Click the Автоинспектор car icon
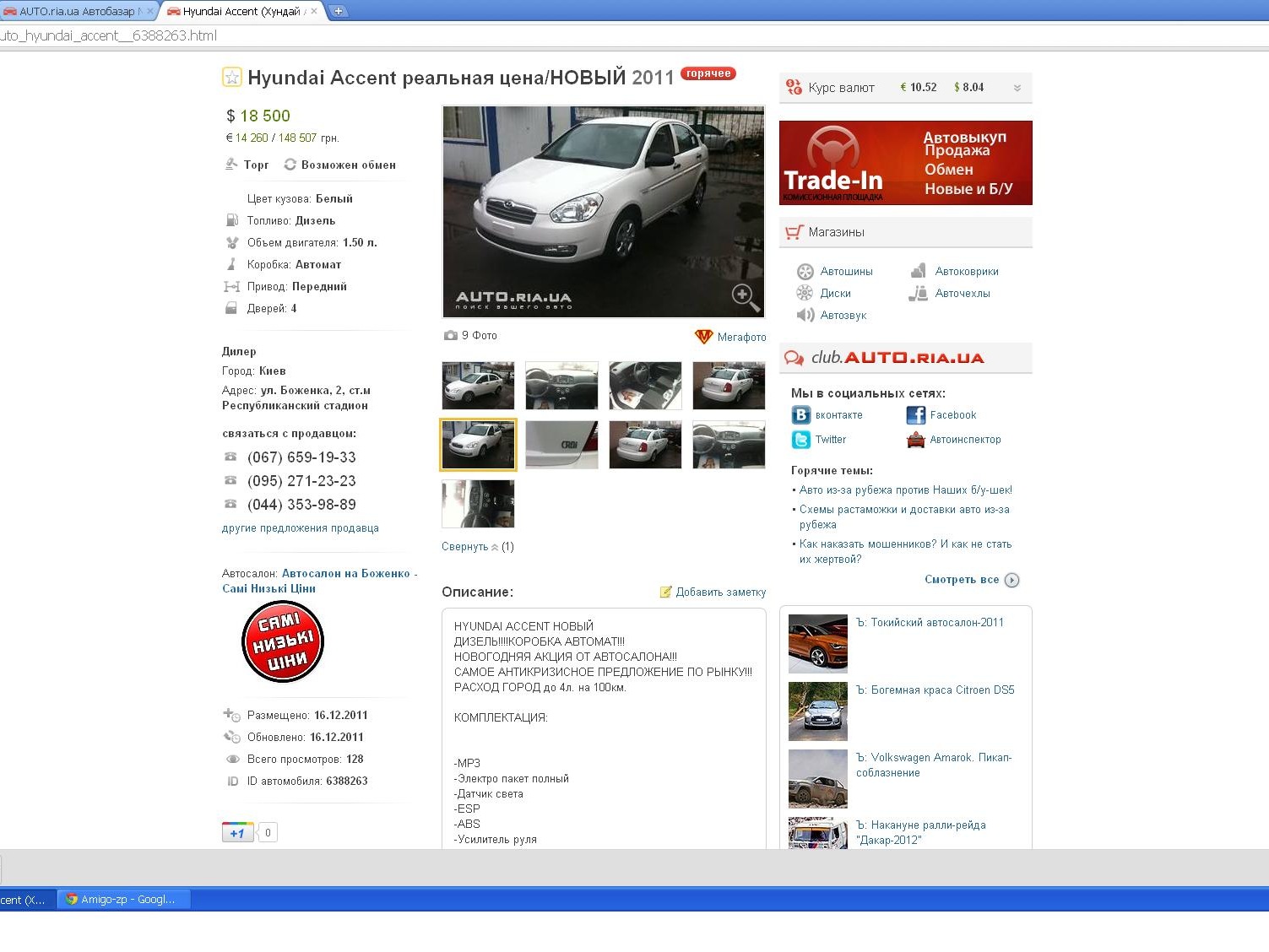The image size is (1269, 952). tap(915, 440)
